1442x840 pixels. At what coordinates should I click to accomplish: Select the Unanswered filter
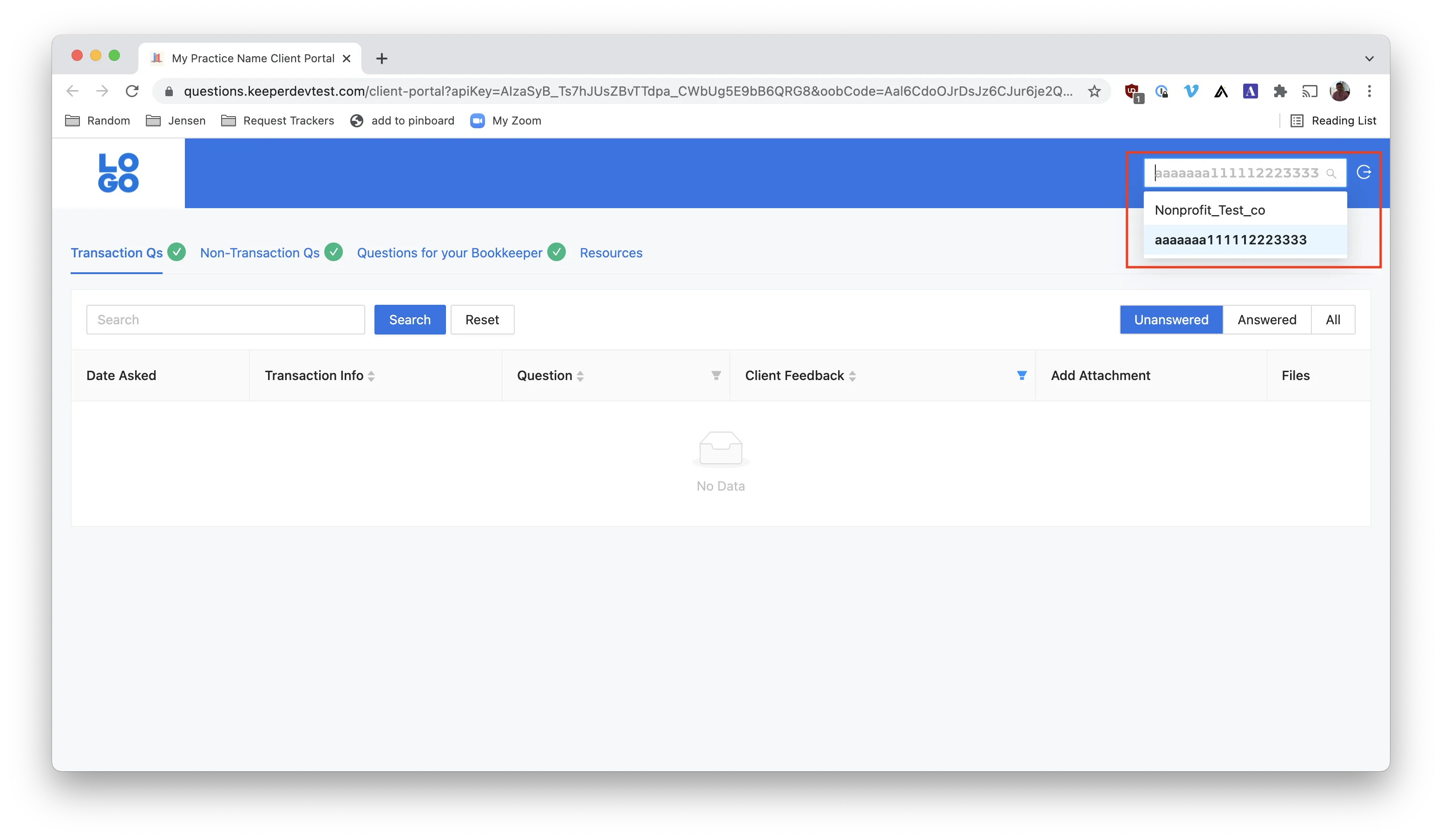pyautogui.click(x=1171, y=319)
